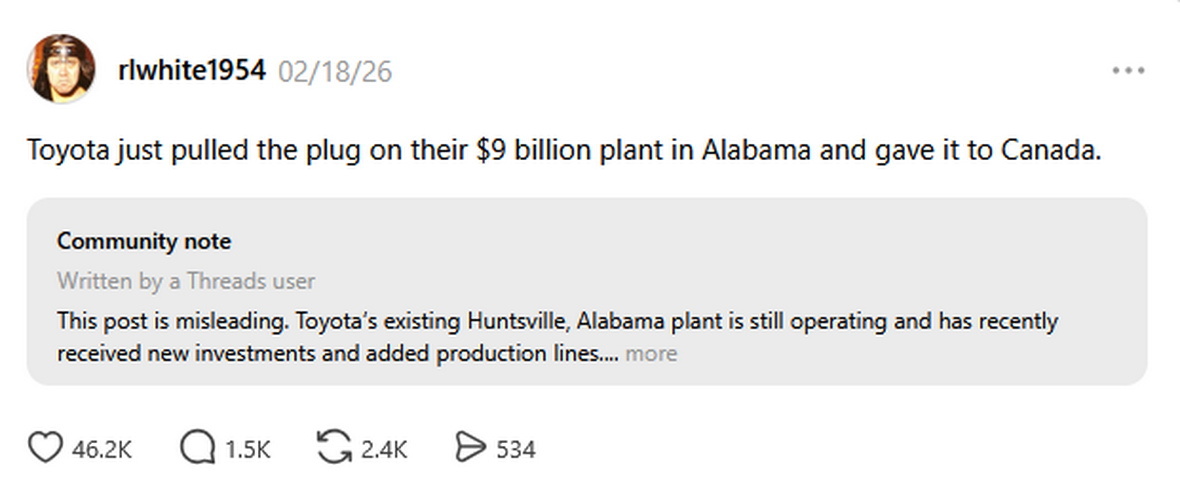Screen dimensions: 1180x492
Task: Share the post with the paper-plane icon
Action: coord(469,449)
